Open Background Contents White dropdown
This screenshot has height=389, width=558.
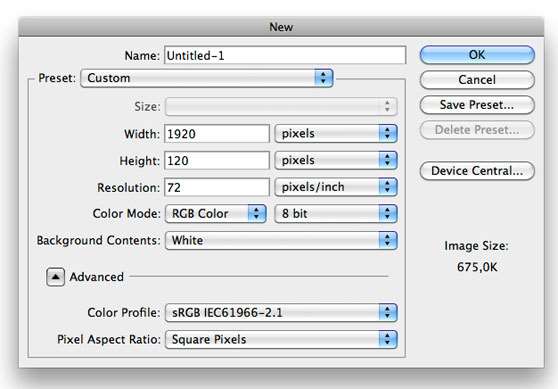281,241
